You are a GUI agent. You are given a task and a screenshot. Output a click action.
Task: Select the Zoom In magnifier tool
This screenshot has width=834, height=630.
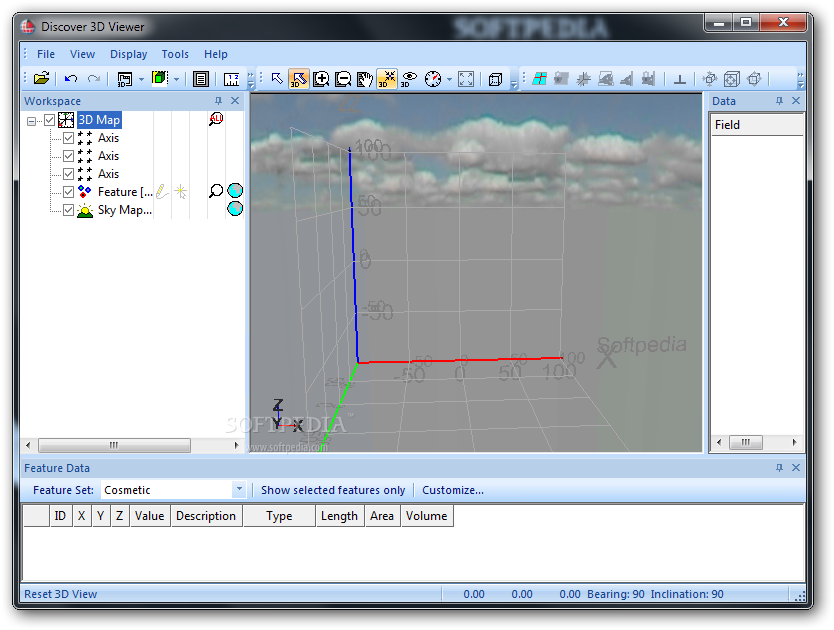click(x=321, y=79)
